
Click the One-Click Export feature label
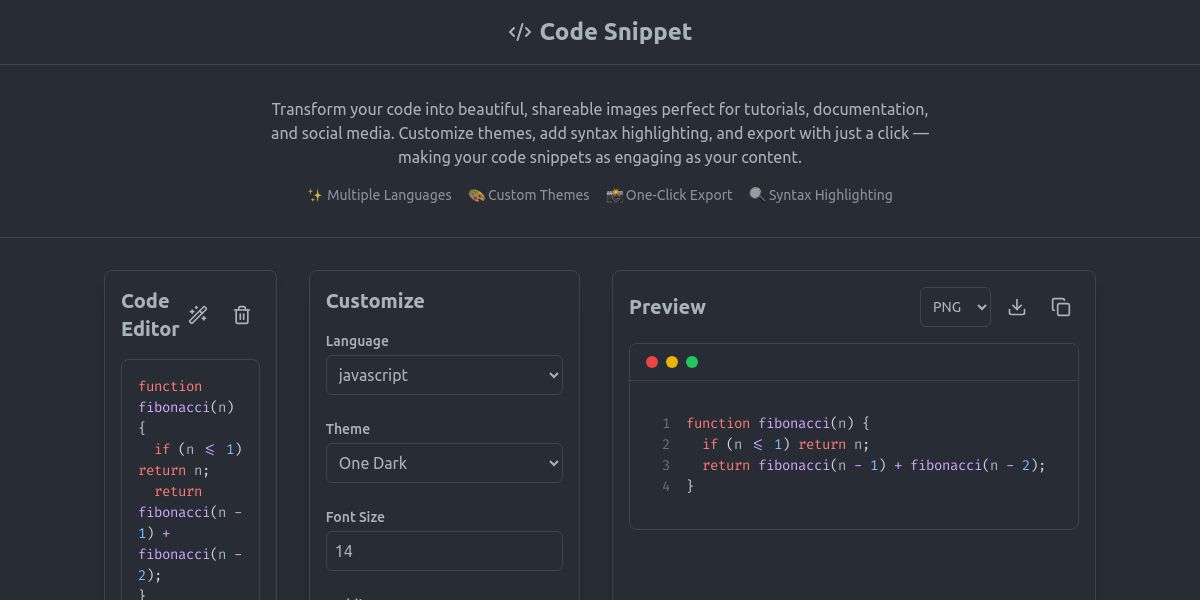[669, 195]
